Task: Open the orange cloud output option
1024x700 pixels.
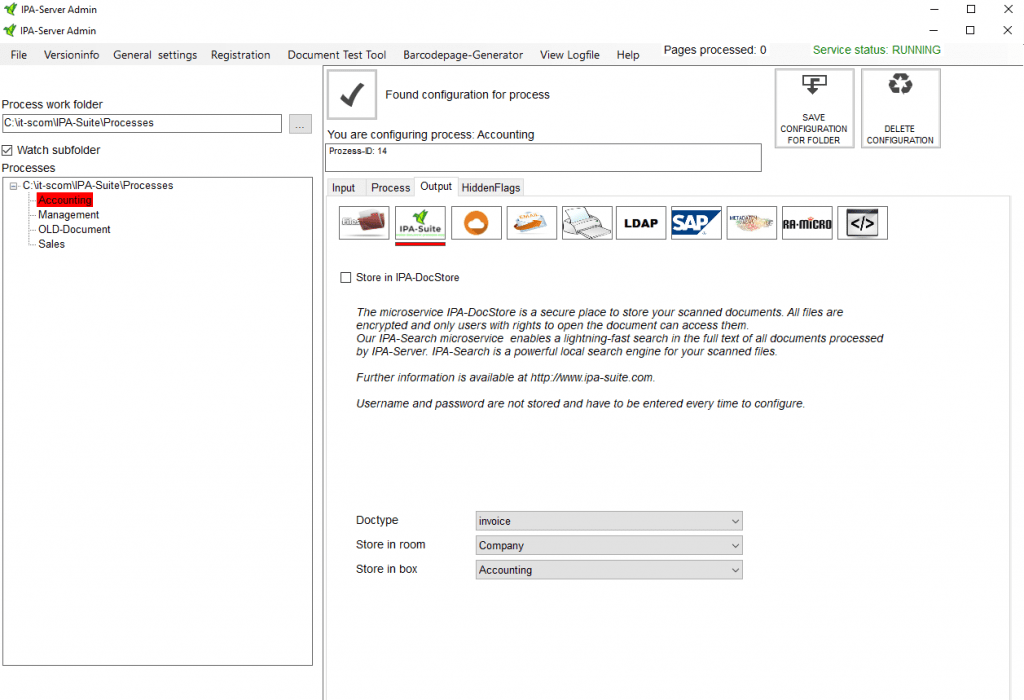Action: tap(476, 223)
